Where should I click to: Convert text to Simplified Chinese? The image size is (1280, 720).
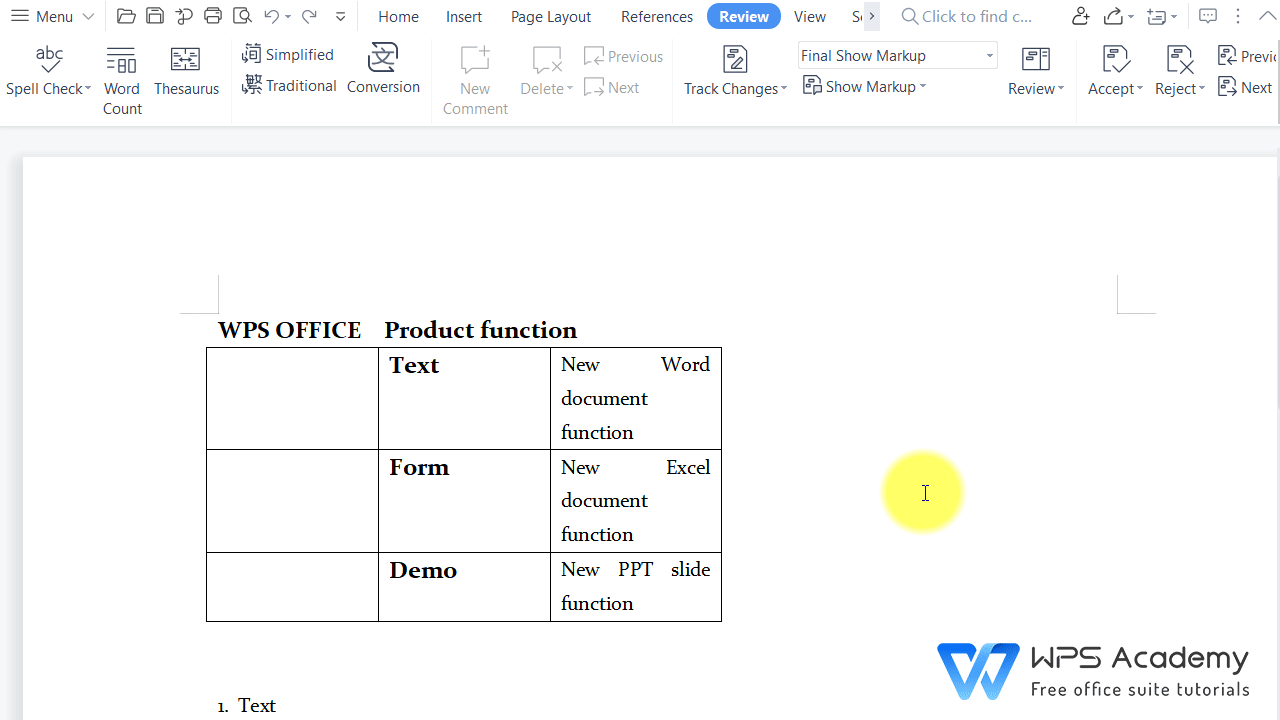click(x=288, y=55)
